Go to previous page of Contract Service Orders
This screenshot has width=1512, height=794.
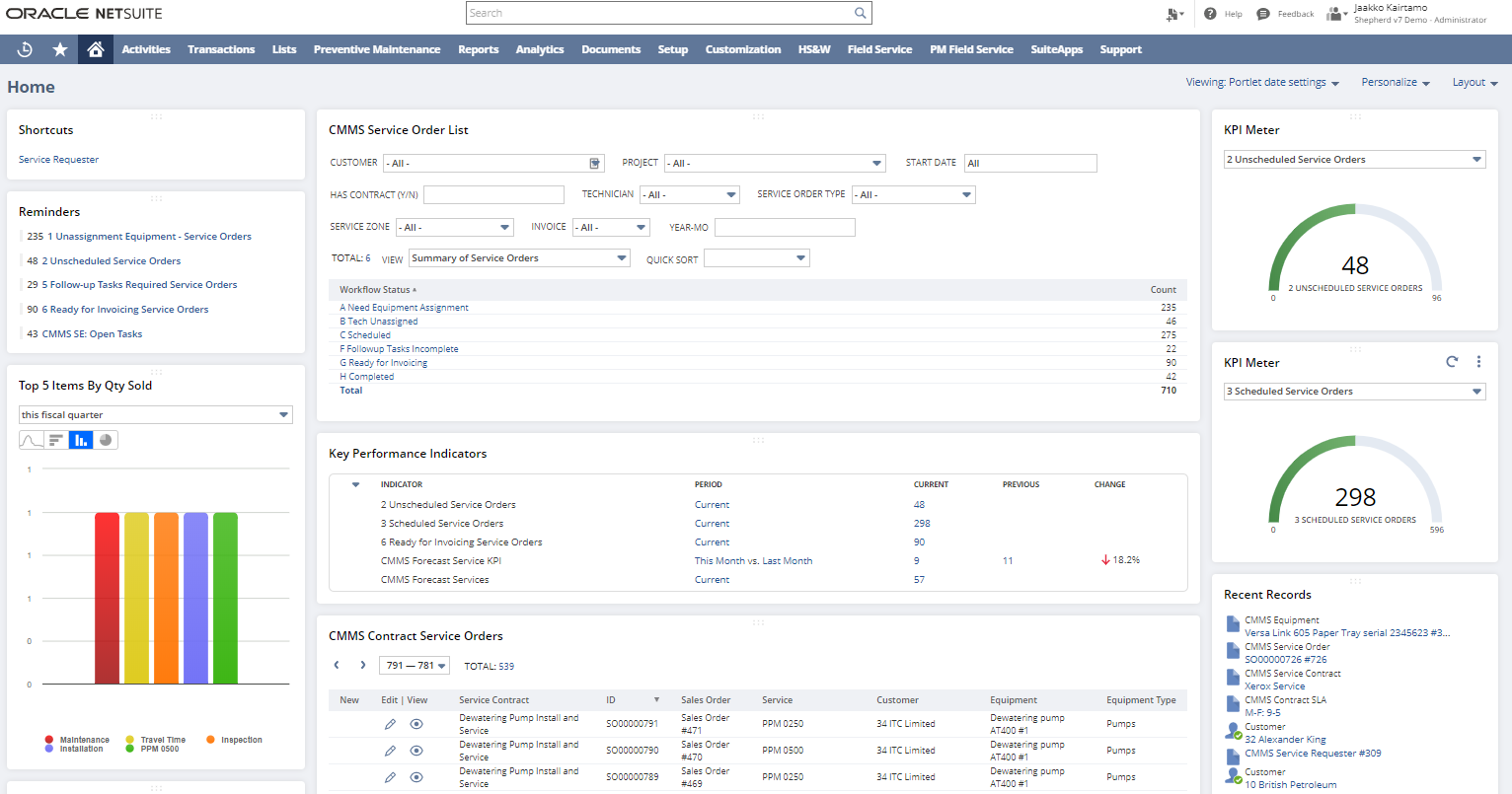pos(337,666)
